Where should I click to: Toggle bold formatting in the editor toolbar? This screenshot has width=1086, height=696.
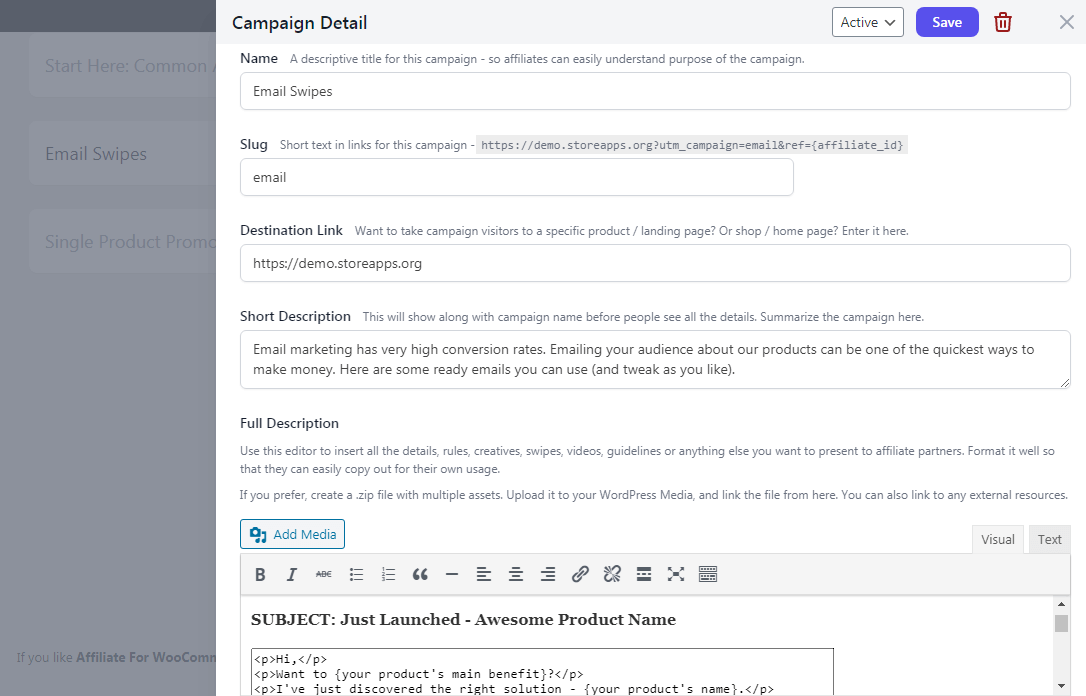click(260, 574)
